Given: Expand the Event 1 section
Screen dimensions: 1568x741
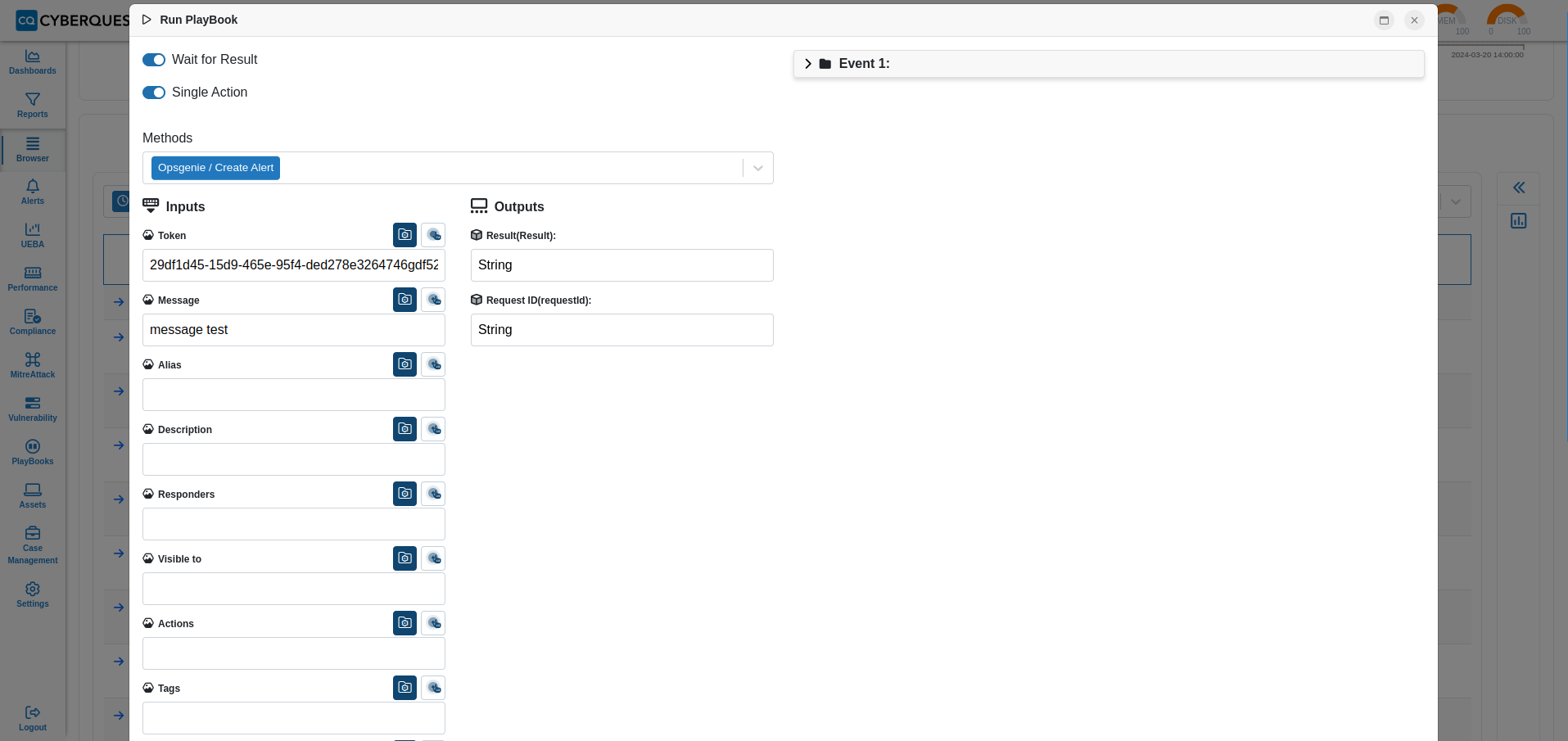Looking at the screenshot, I should [808, 64].
